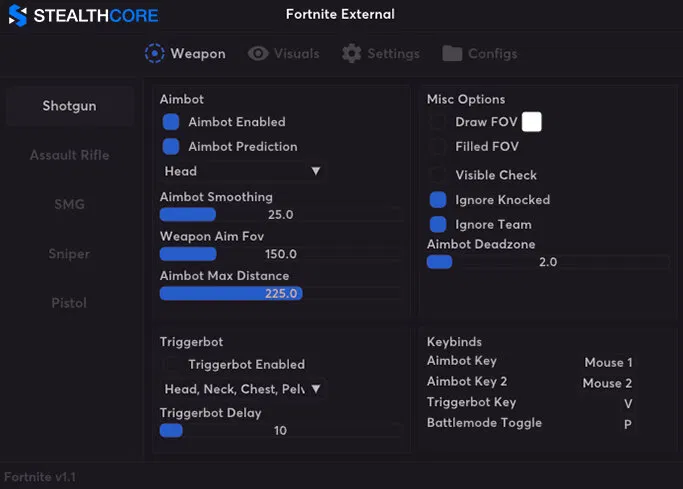Click the Aimbot Smoothing slider

pyautogui.click(x=280, y=214)
